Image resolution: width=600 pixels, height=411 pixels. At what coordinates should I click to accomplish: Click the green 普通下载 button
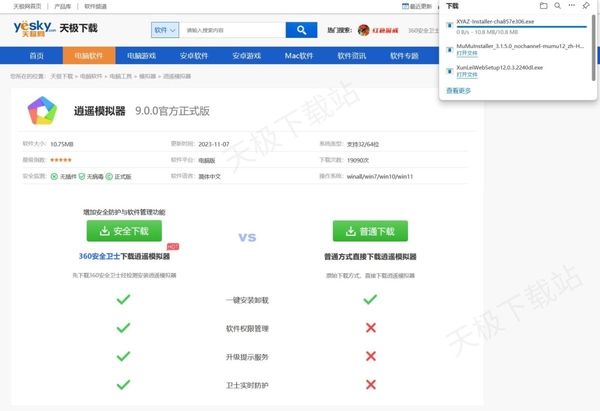pos(370,231)
